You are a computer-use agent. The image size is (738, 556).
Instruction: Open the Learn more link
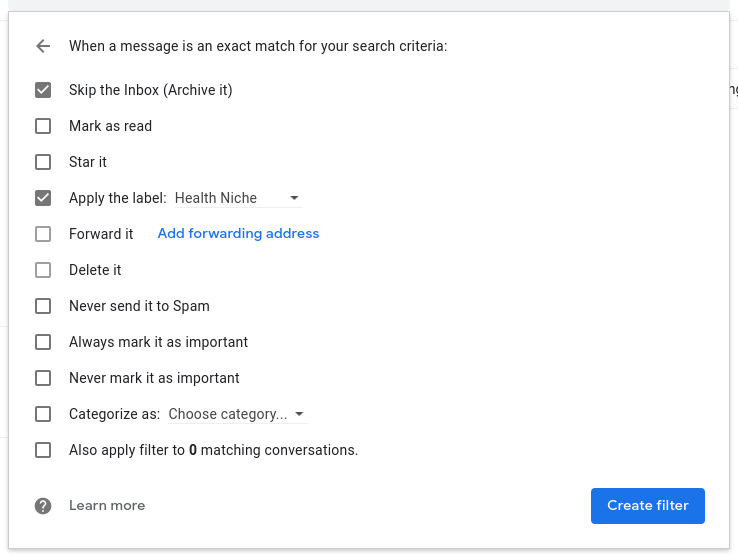107,506
